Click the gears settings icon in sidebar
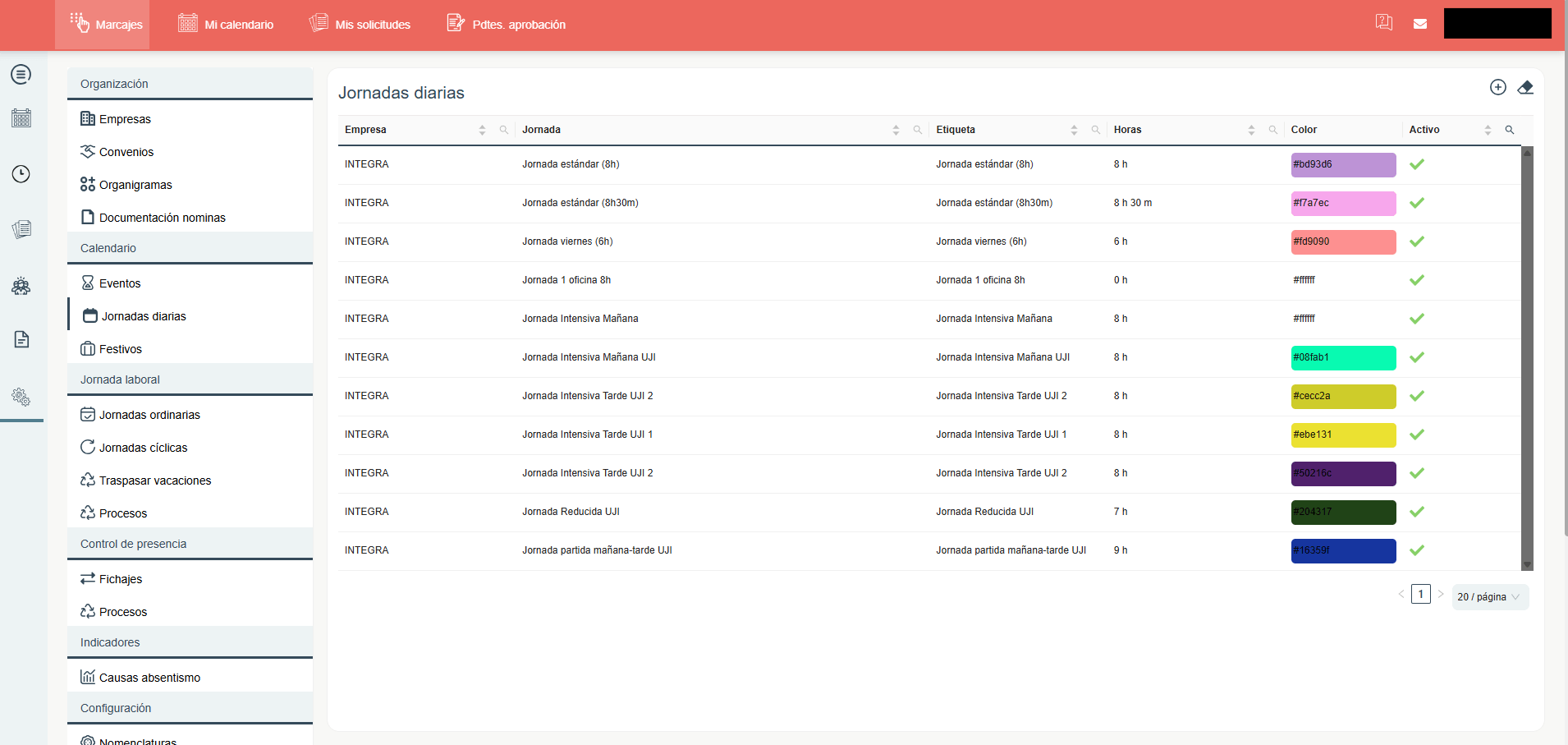Screen dimensions: 1568x745 [21, 398]
